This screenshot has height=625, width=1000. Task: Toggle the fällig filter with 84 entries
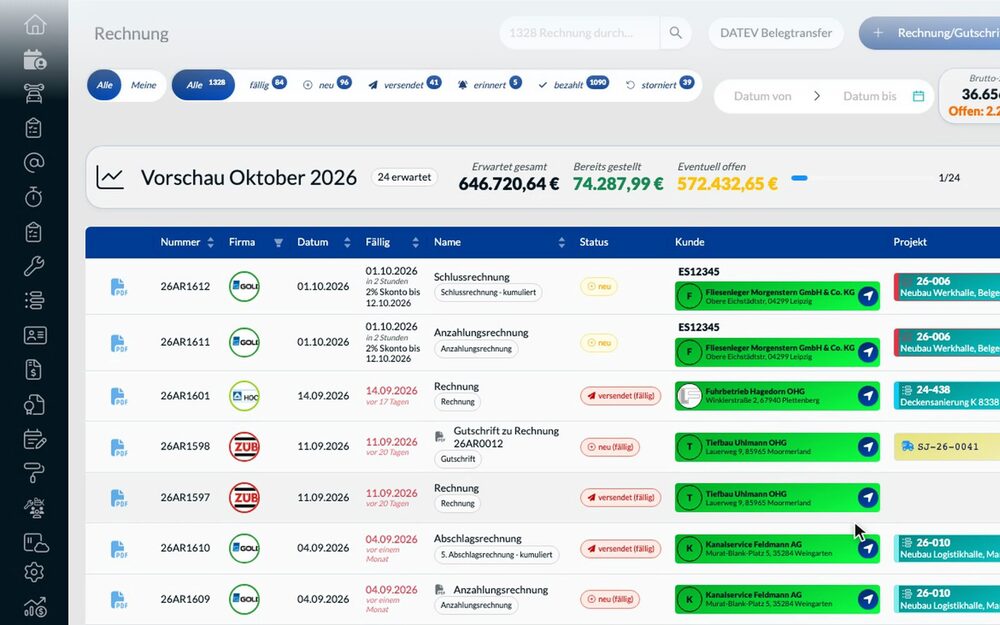tap(267, 84)
